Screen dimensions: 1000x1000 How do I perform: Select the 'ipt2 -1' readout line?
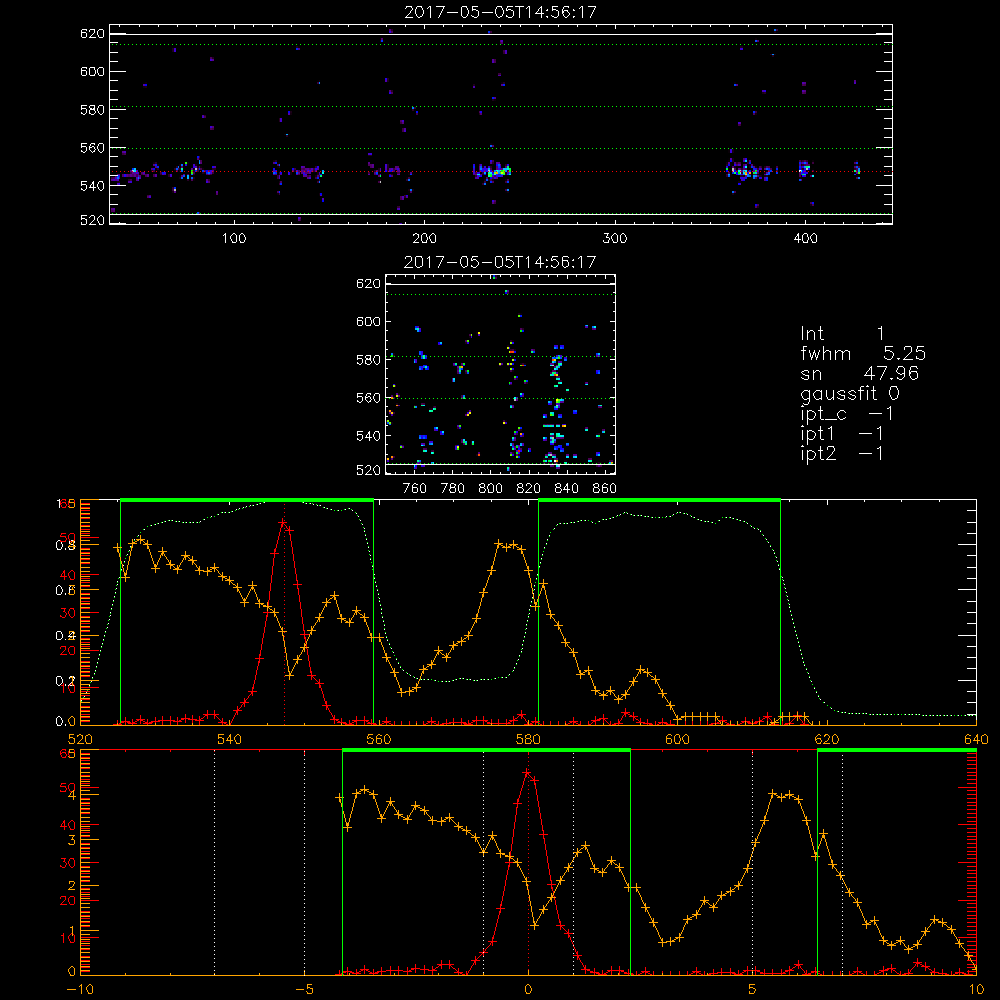842,453
